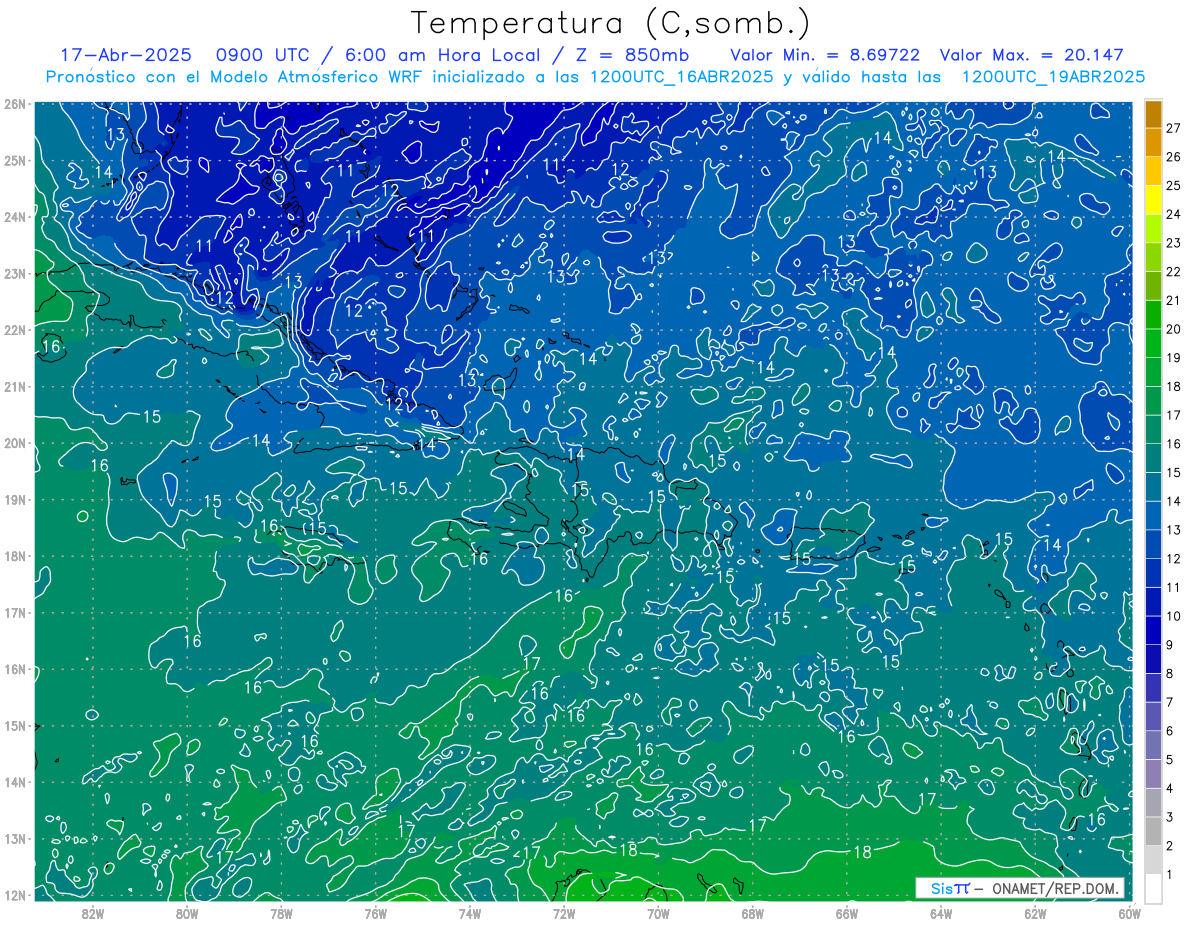This screenshot has width=1200, height=927.
Task: Click the colorbar label "20"
Action: pos(1174,329)
